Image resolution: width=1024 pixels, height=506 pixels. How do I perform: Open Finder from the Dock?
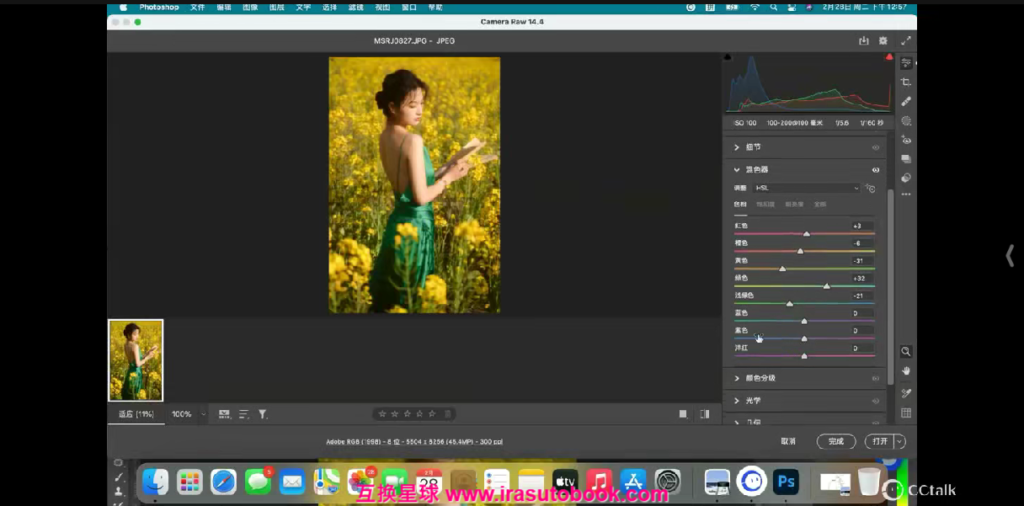[x=155, y=482]
